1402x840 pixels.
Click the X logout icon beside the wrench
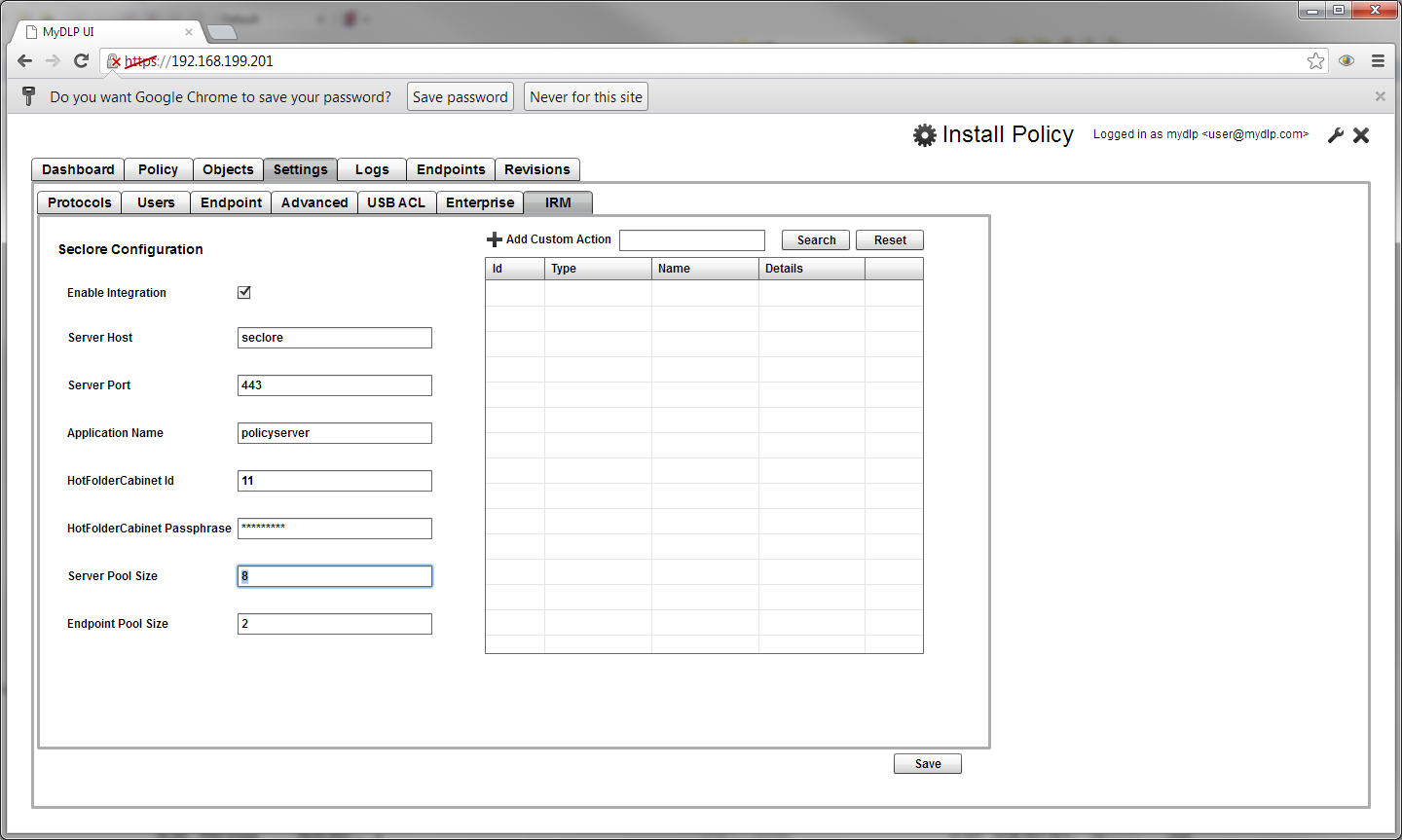(x=1361, y=135)
